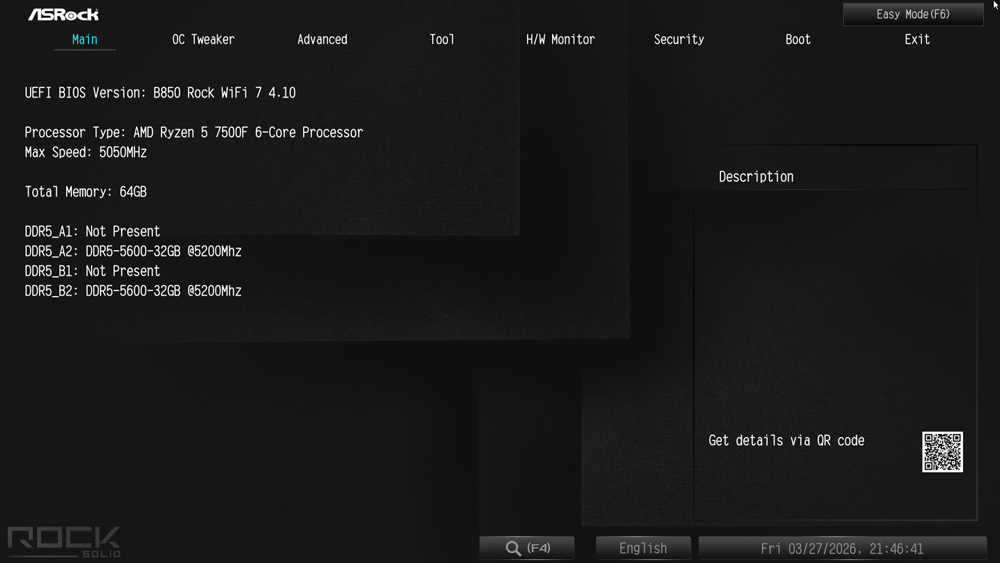
Task: Select the Processor Type entry
Action: click(x=193, y=132)
